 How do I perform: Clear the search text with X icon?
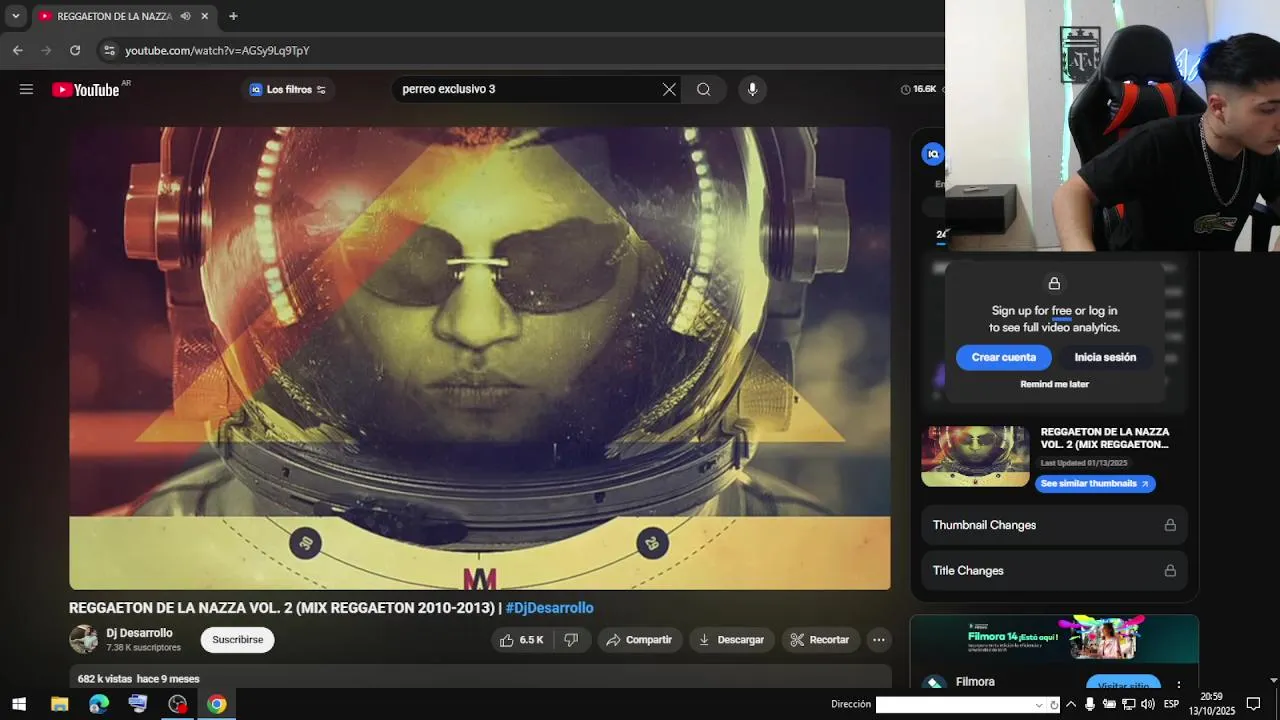pos(669,89)
